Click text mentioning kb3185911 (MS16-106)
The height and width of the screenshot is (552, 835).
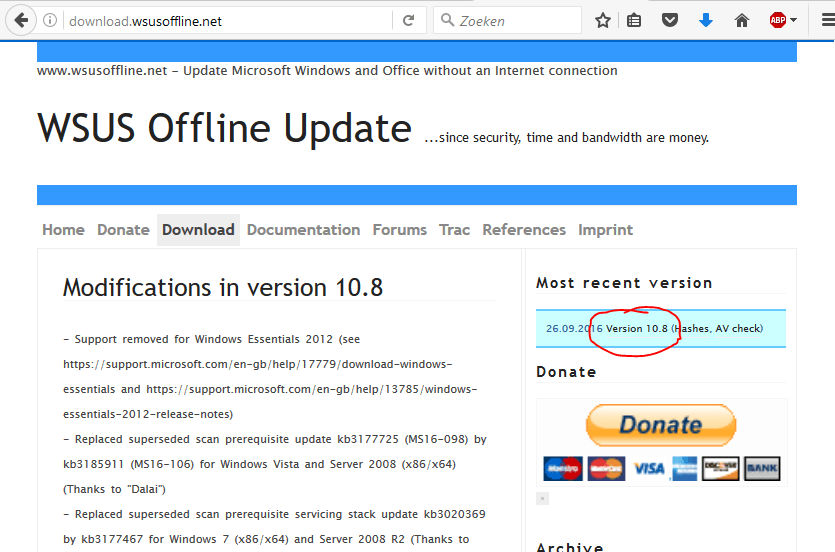click(x=128, y=464)
